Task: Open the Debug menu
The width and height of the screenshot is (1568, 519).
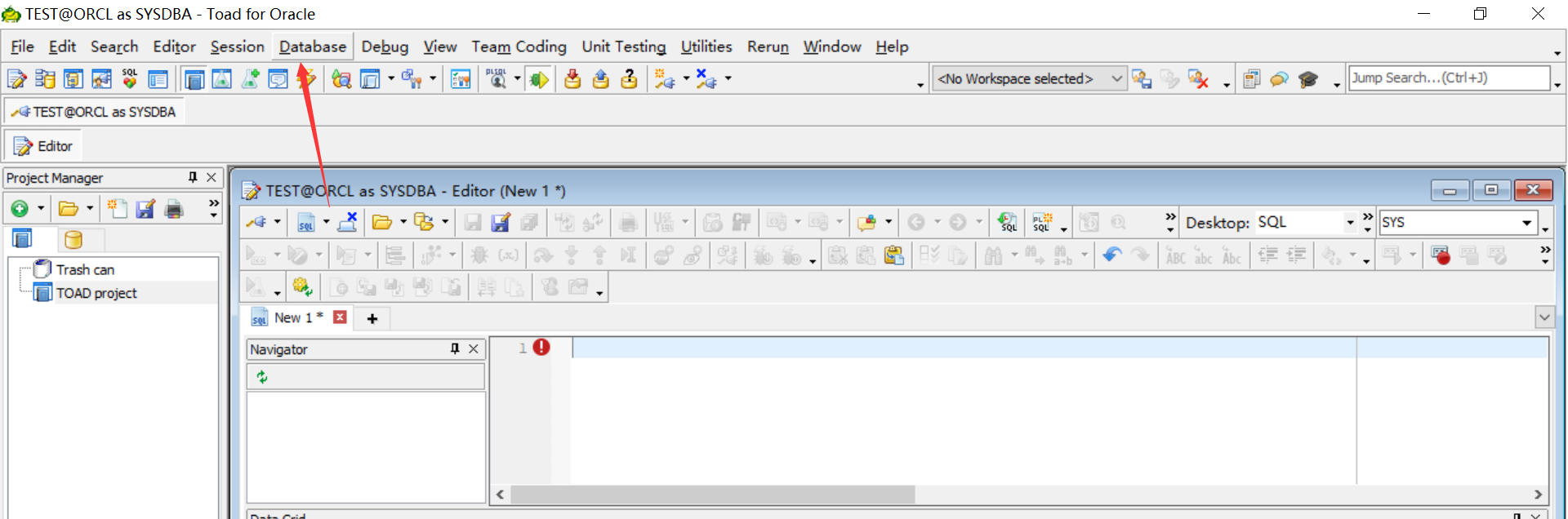Action: [x=385, y=47]
